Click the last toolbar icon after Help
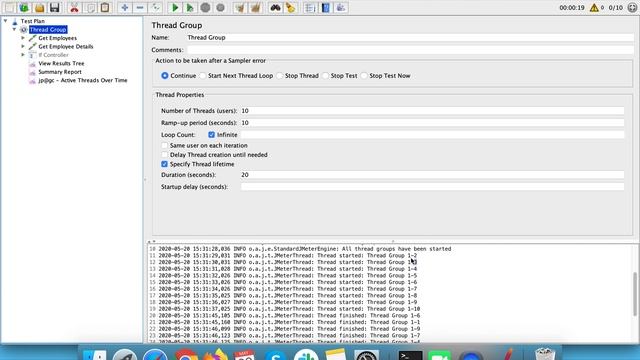The height and width of the screenshot is (360, 640). 341,7
